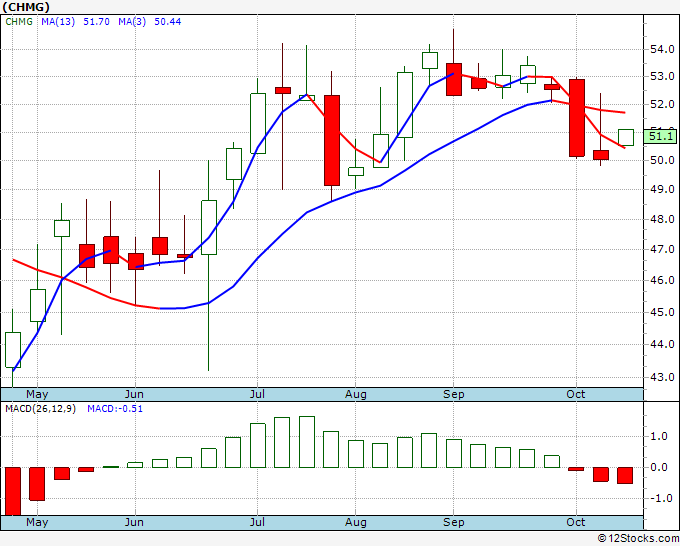Screen dimensions: 680x546
Task: Click Sep on the price chart axis
Action: (x=454, y=395)
